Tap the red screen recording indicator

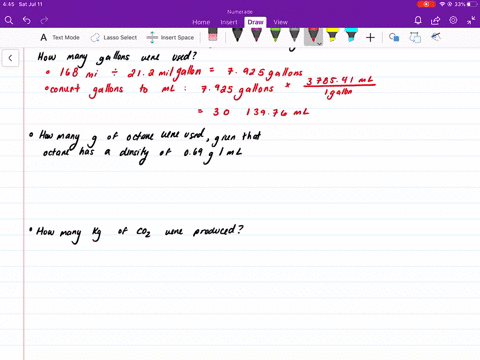click(x=426, y=4)
